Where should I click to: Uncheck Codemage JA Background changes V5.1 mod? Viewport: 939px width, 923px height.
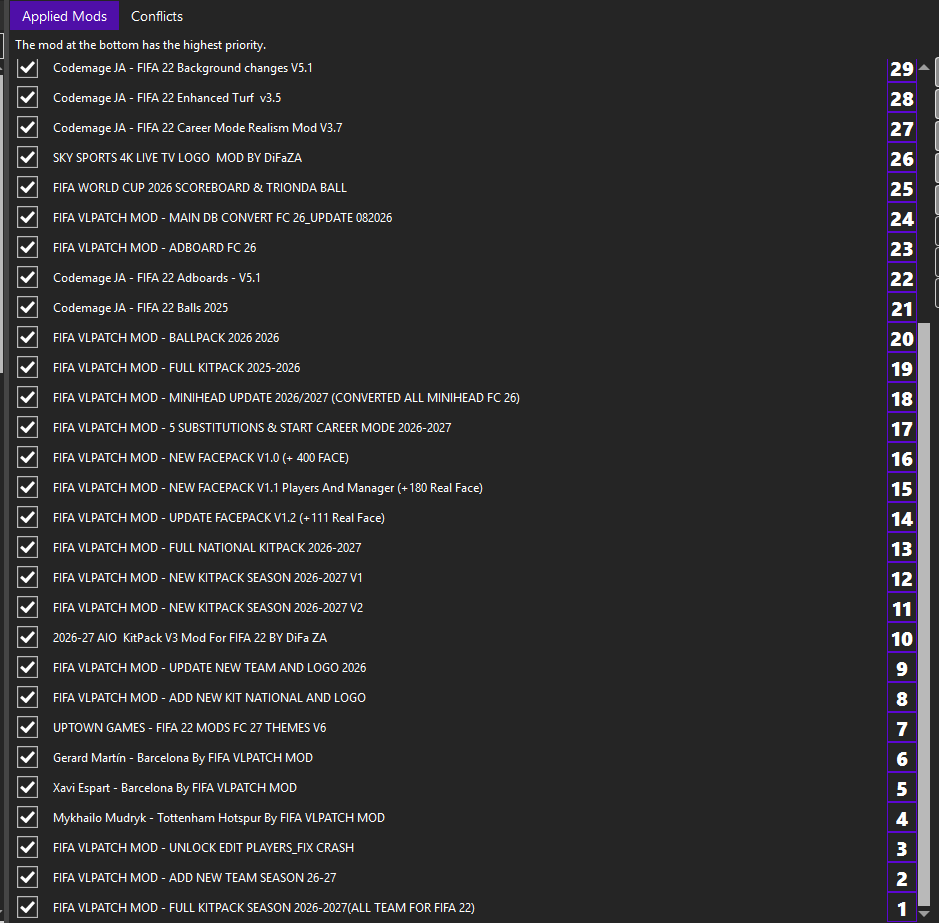(x=28, y=68)
